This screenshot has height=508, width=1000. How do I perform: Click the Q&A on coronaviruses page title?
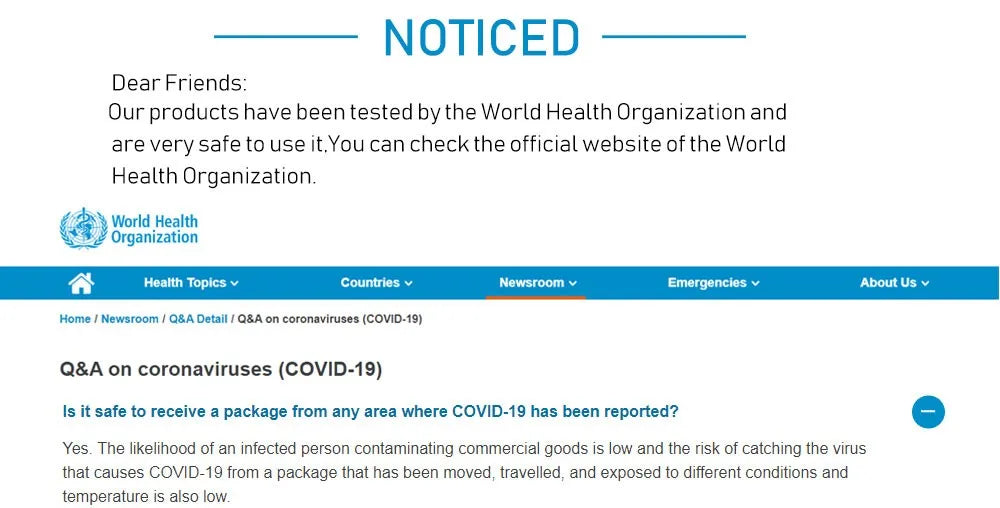(x=221, y=370)
